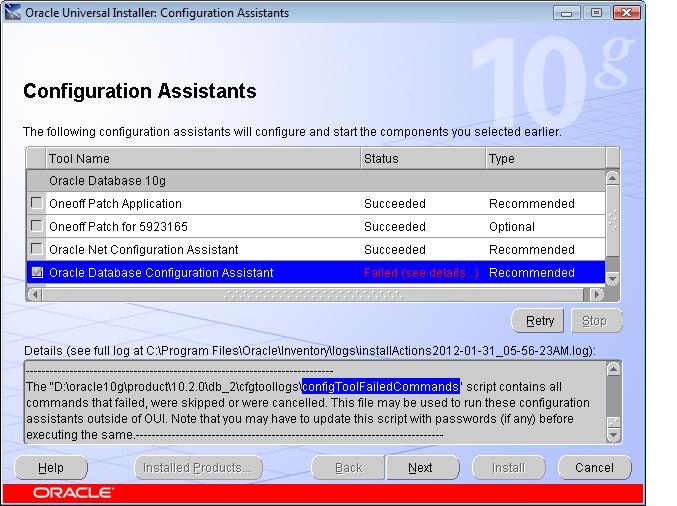Click the Install button
677x506 pixels.
pos(509,468)
